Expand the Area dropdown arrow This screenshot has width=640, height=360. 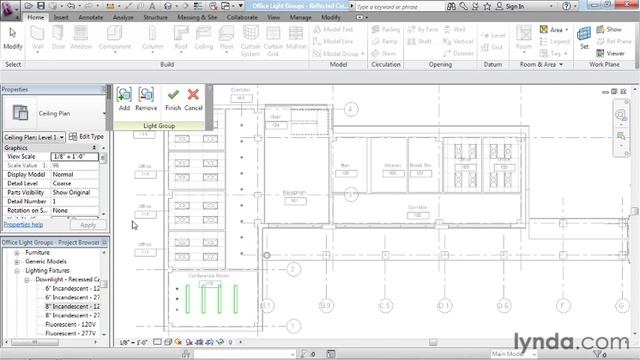[567, 30]
